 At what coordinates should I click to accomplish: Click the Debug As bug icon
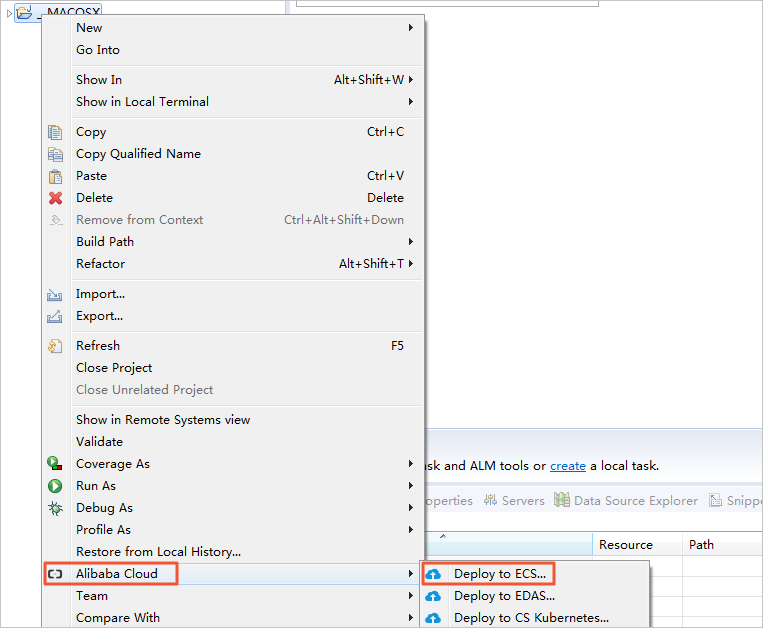55,508
